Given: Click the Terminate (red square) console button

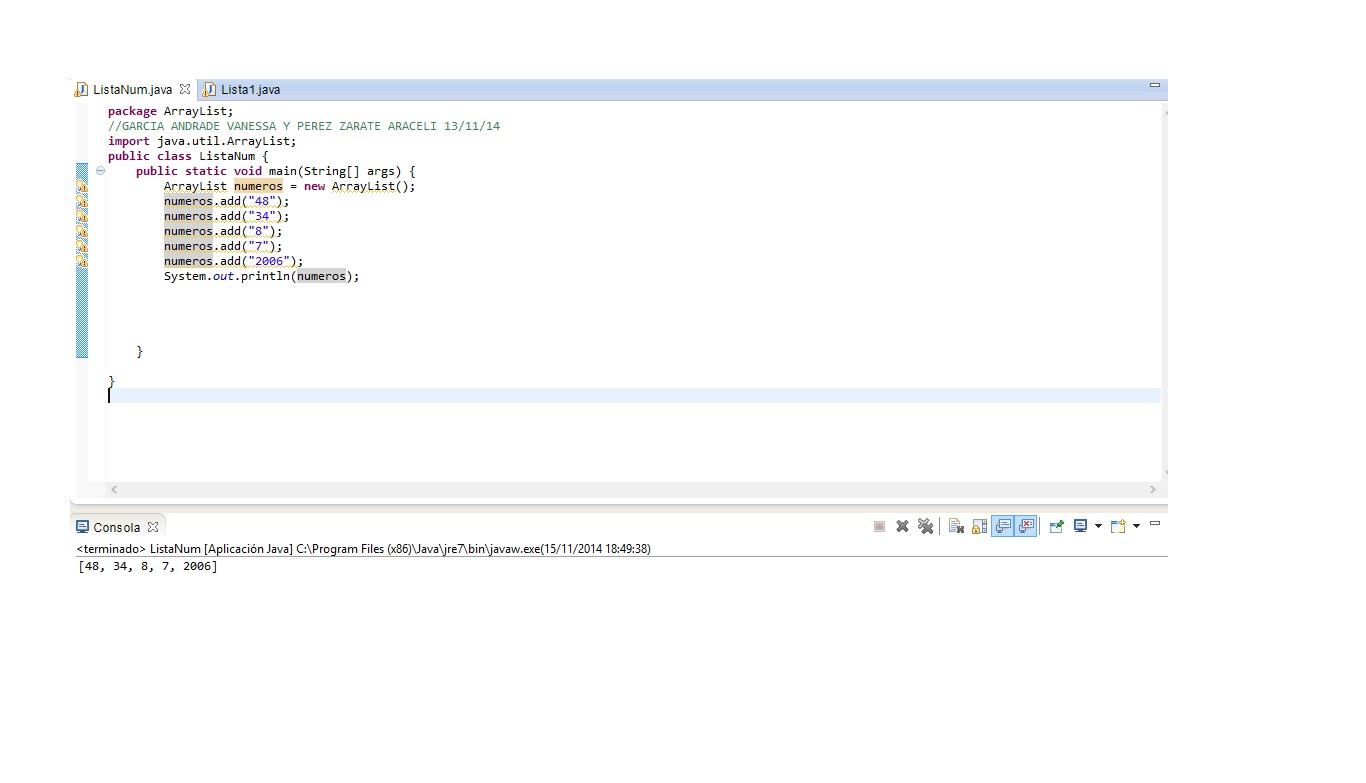Looking at the screenshot, I should 879,526.
